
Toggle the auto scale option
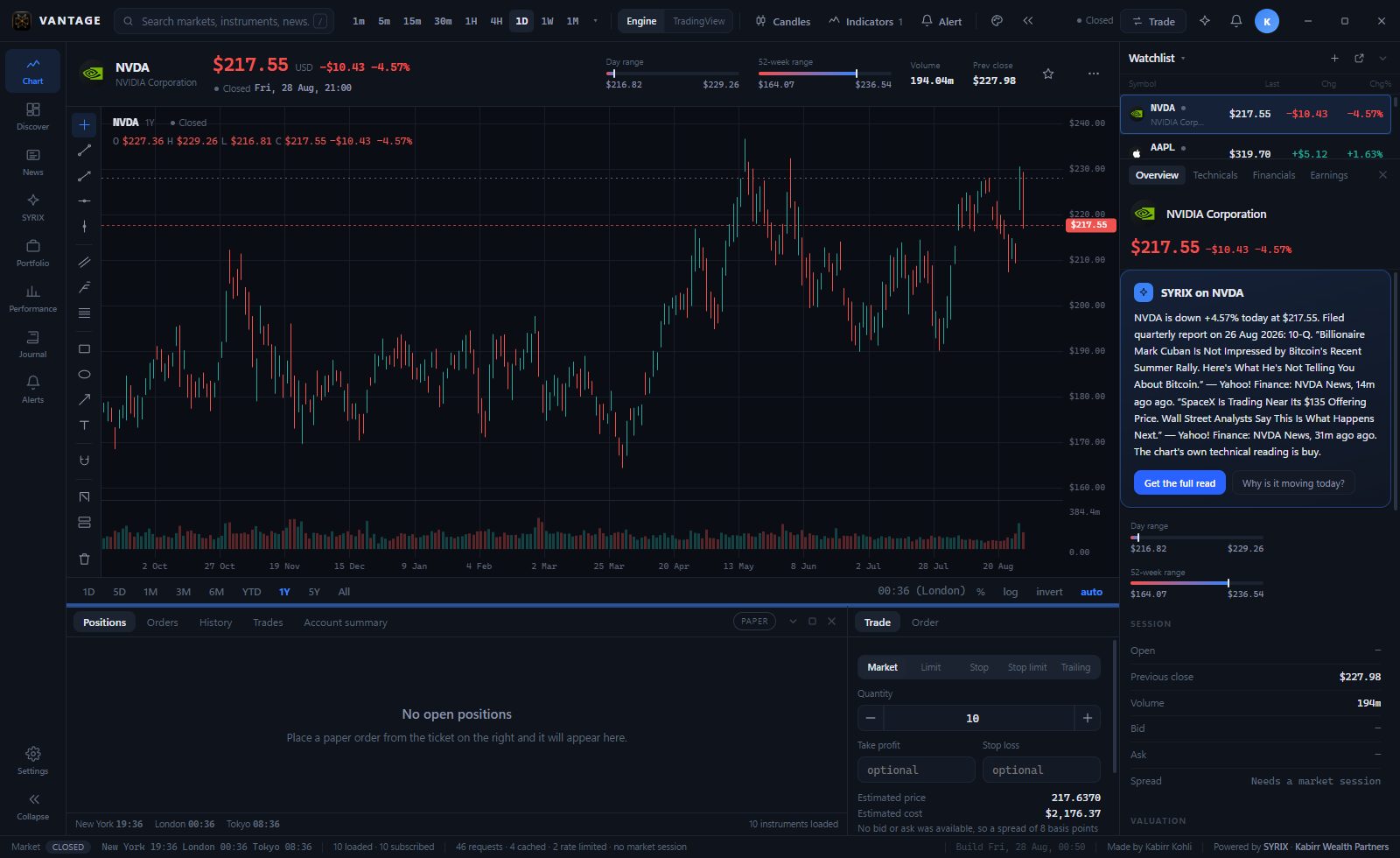(x=1091, y=592)
